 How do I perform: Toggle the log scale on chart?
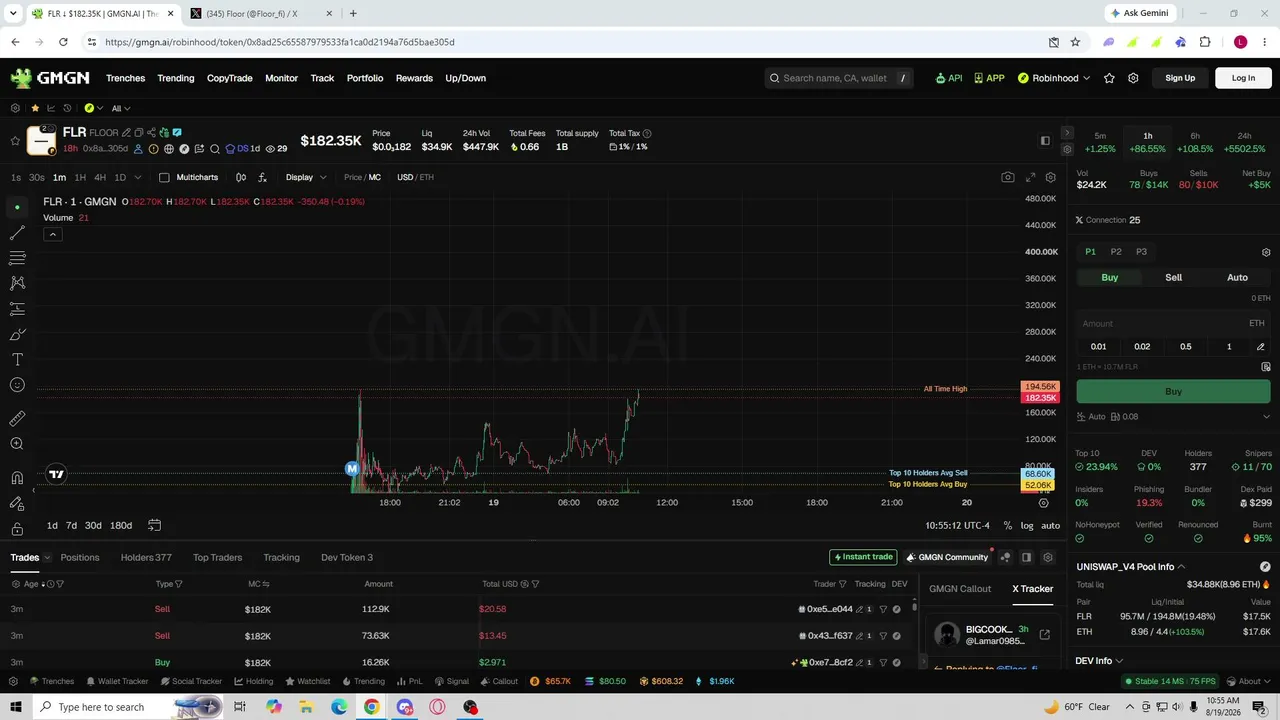(x=1026, y=526)
